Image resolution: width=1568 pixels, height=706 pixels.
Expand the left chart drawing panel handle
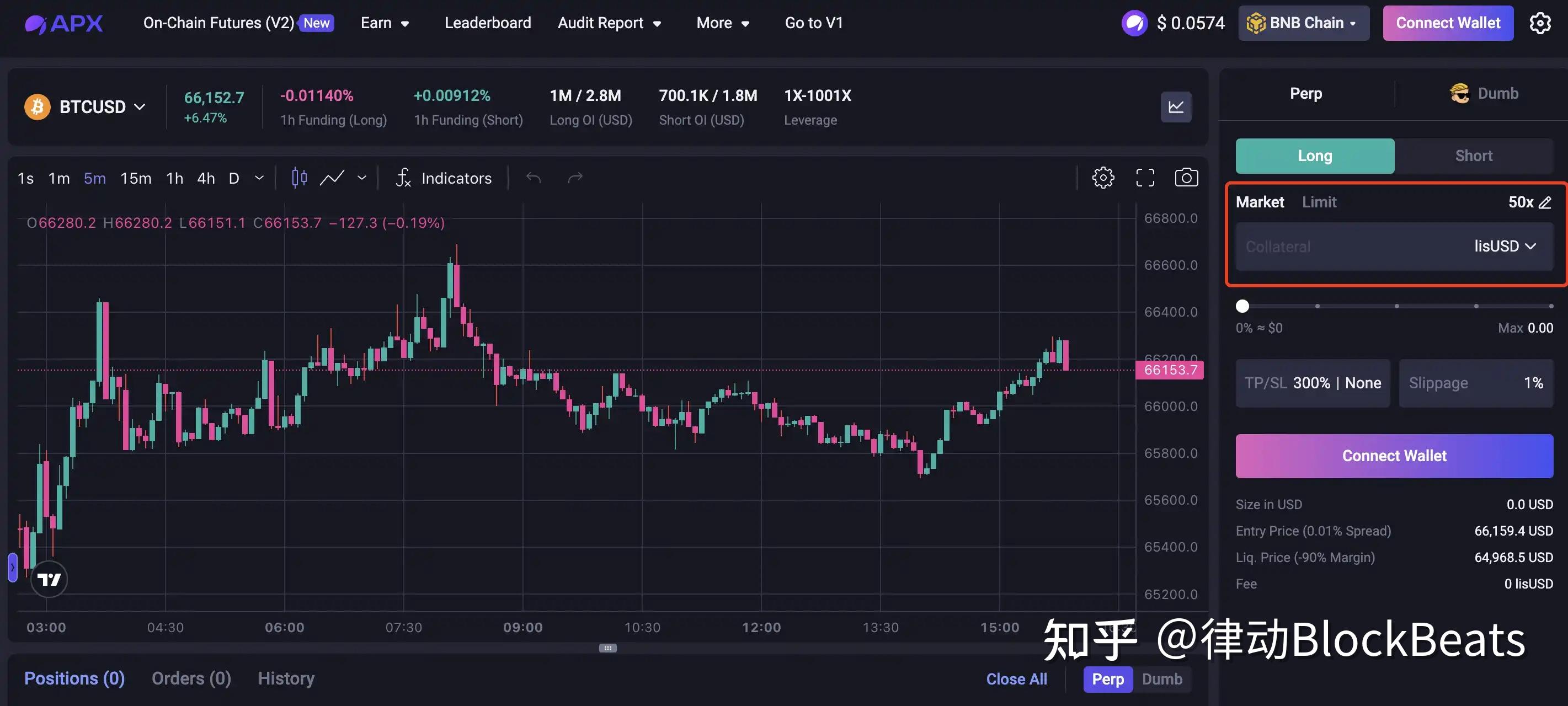[x=12, y=567]
